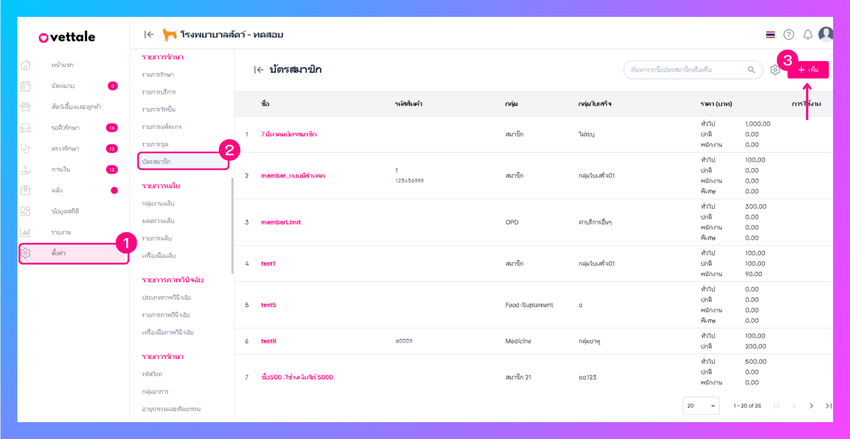The height and width of the screenshot is (439, 850).
Task: Open the memberLimit record link
Action: 280,222
